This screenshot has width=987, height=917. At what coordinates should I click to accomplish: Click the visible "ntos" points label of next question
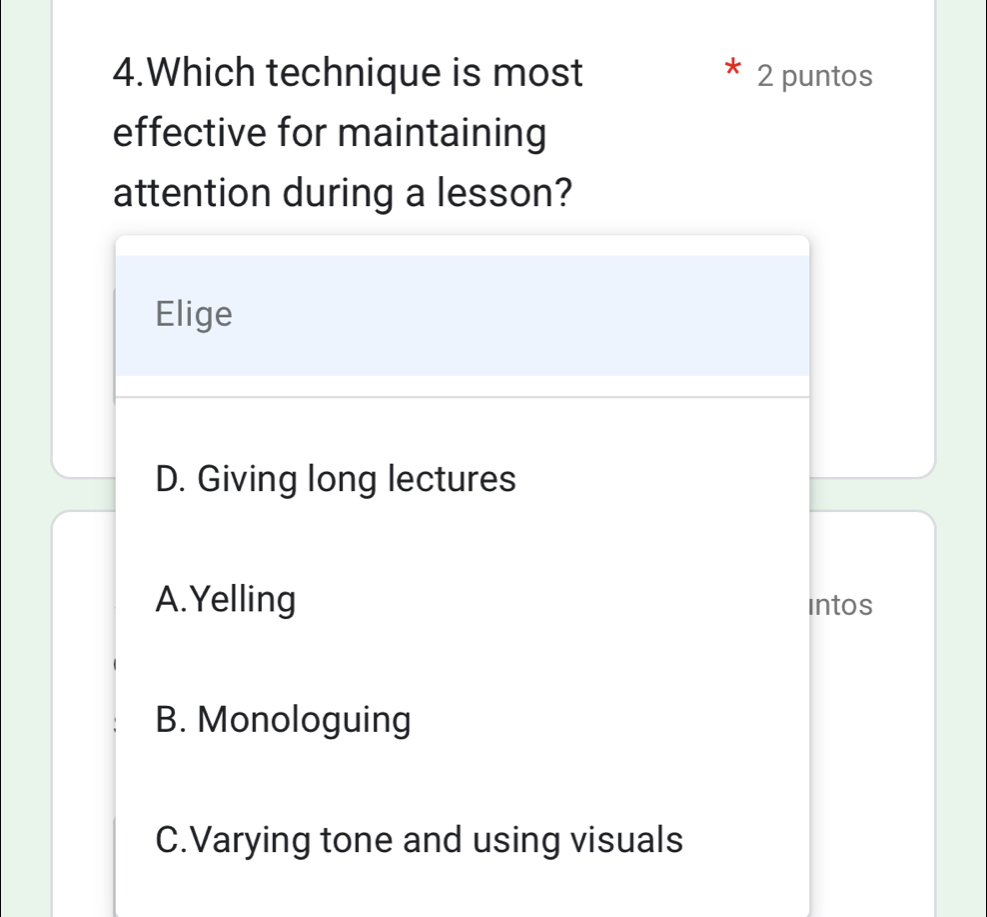pyautogui.click(x=843, y=605)
